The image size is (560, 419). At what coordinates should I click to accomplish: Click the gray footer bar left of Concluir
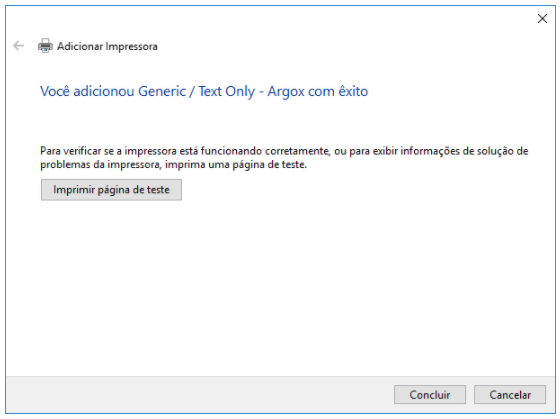tap(200, 395)
